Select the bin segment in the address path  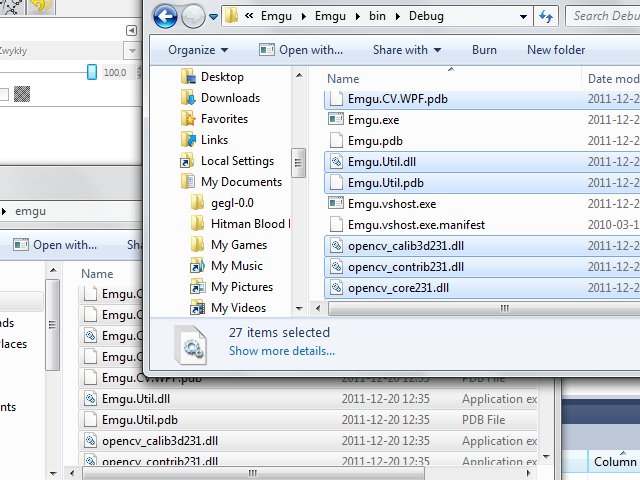377,16
